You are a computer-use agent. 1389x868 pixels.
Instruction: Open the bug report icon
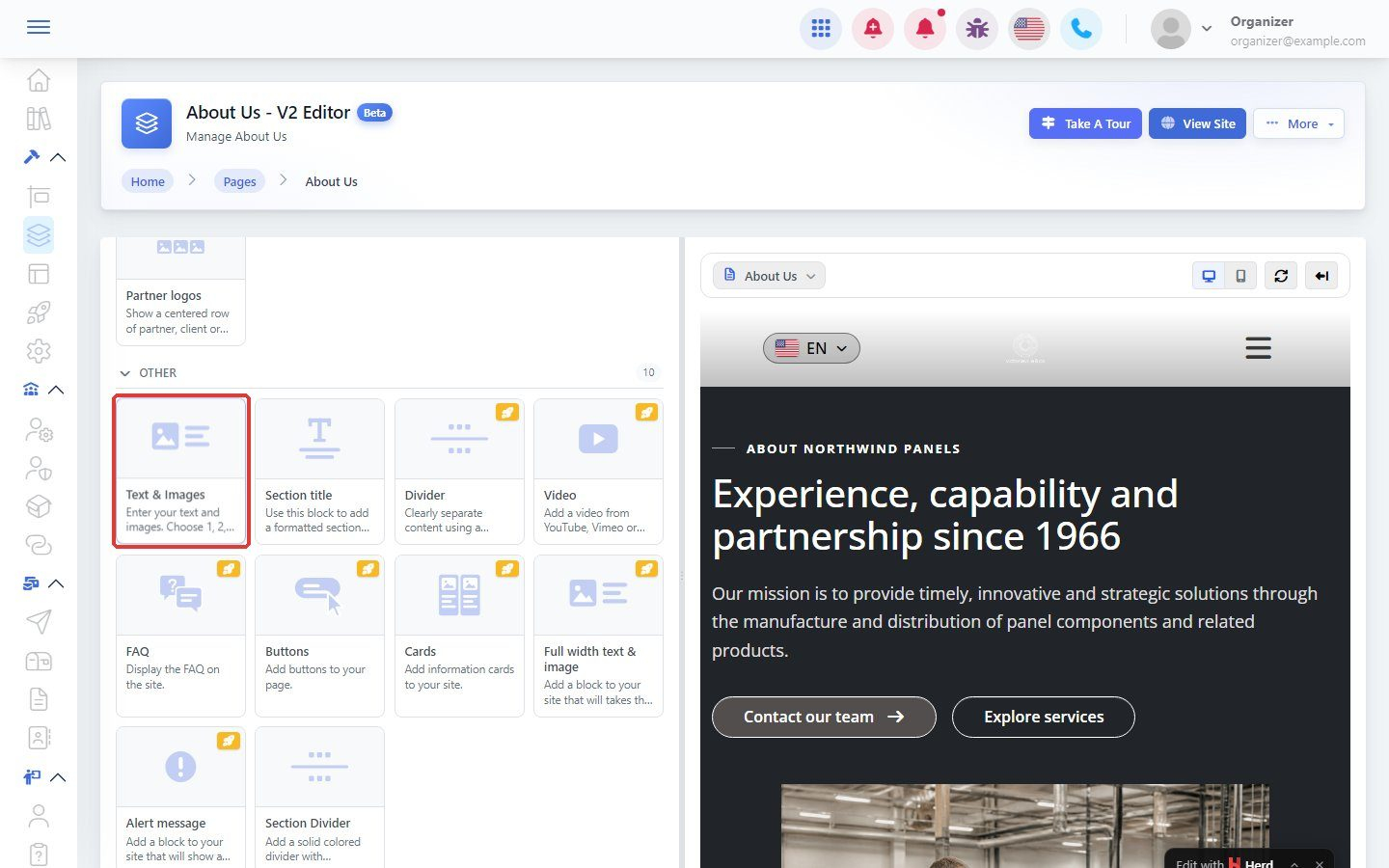(977, 29)
